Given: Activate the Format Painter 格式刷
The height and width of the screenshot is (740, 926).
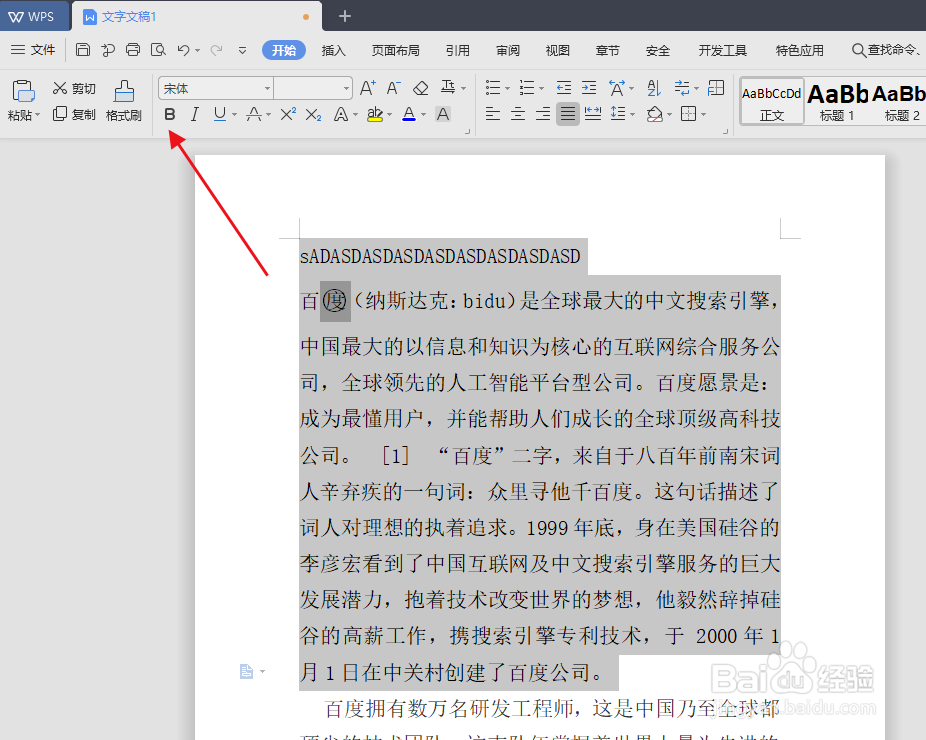Looking at the screenshot, I should 123,100.
